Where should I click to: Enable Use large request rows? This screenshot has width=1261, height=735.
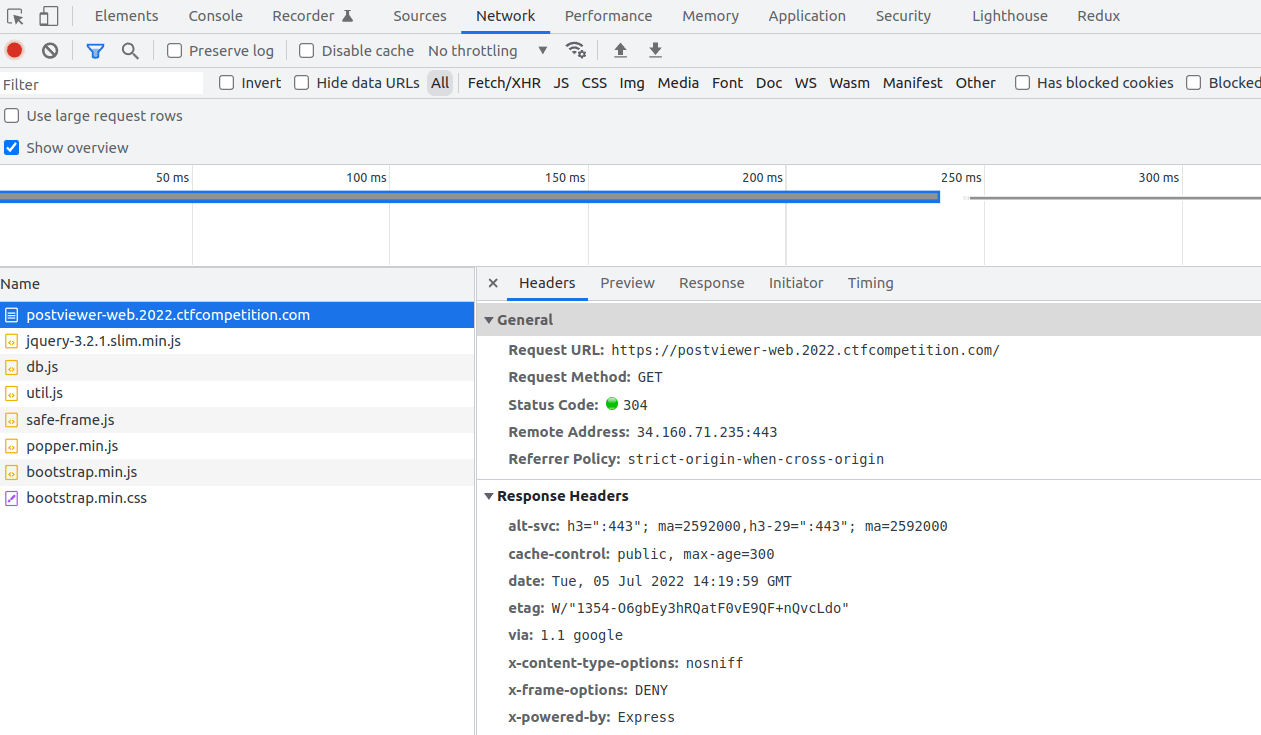(12, 116)
